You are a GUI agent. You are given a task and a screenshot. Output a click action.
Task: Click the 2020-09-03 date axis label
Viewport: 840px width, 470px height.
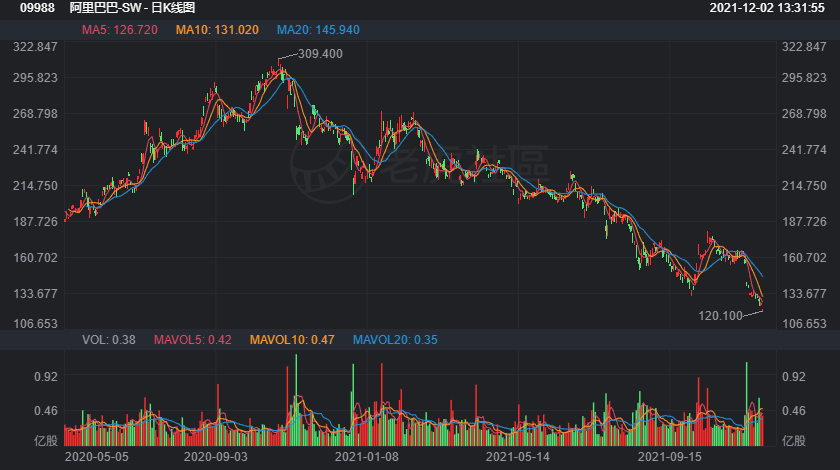216,457
